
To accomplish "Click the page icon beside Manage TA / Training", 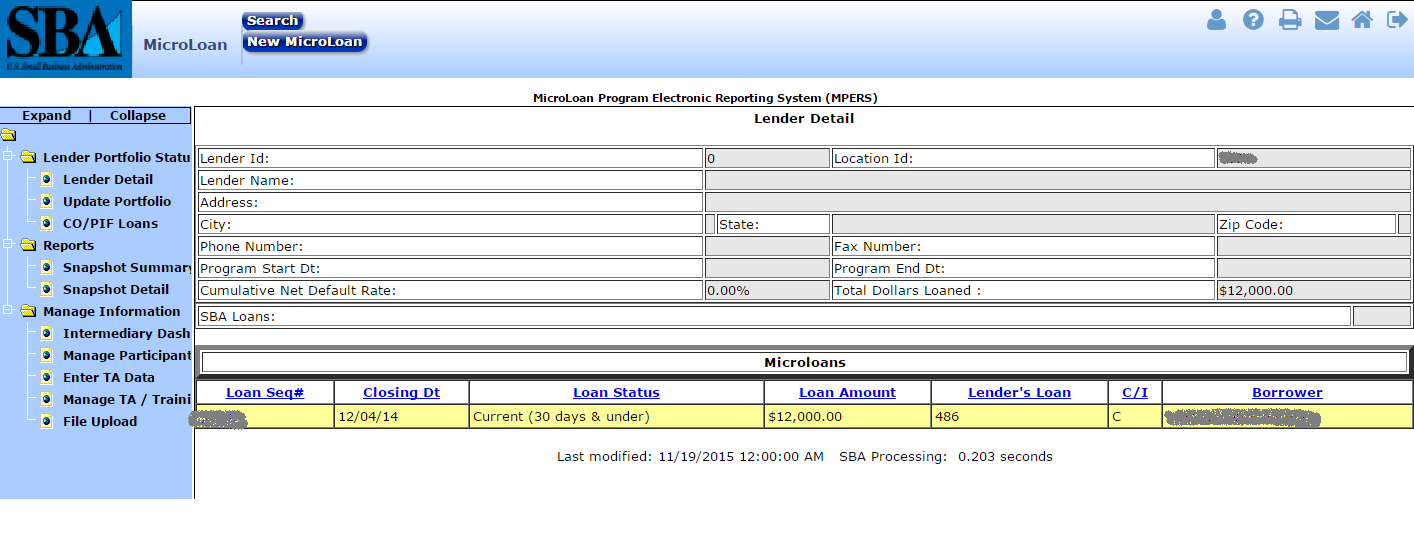I will click(x=46, y=399).
